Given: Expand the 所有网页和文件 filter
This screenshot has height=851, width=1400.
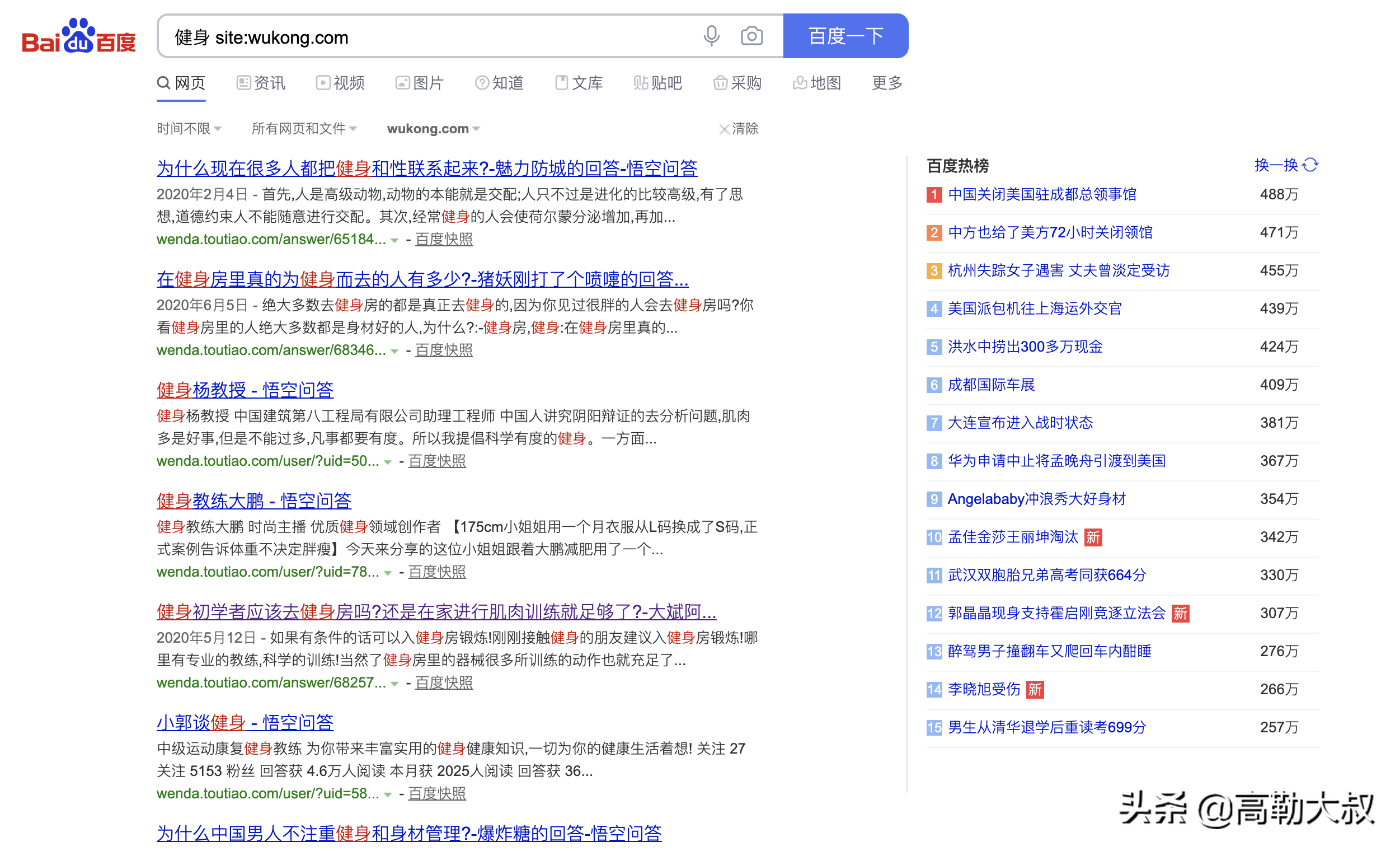Looking at the screenshot, I should (x=304, y=129).
